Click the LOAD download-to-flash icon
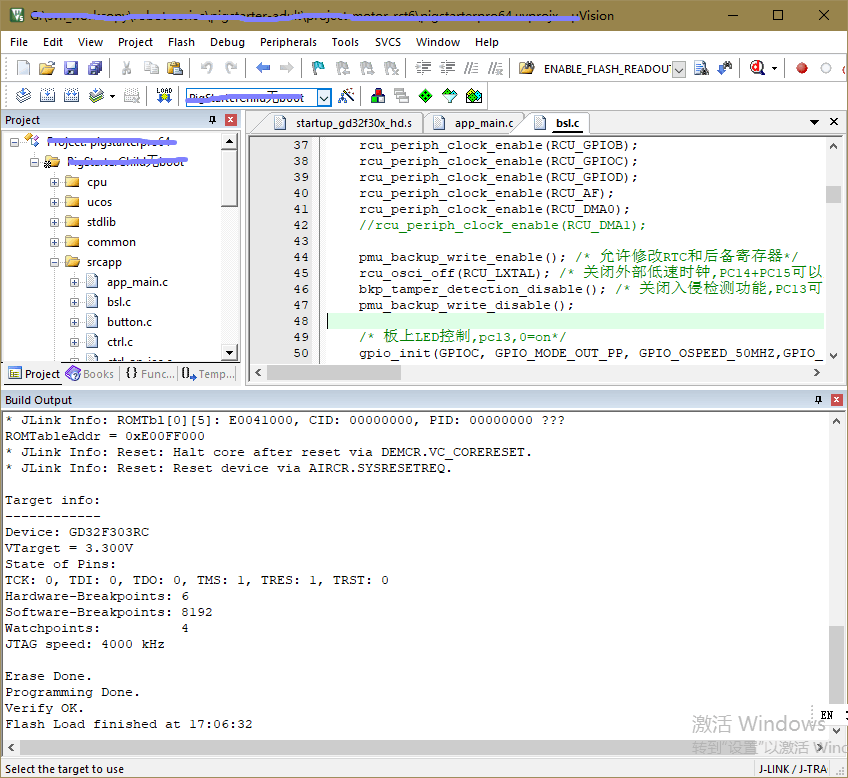The height and width of the screenshot is (778, 848). (165, 96)
